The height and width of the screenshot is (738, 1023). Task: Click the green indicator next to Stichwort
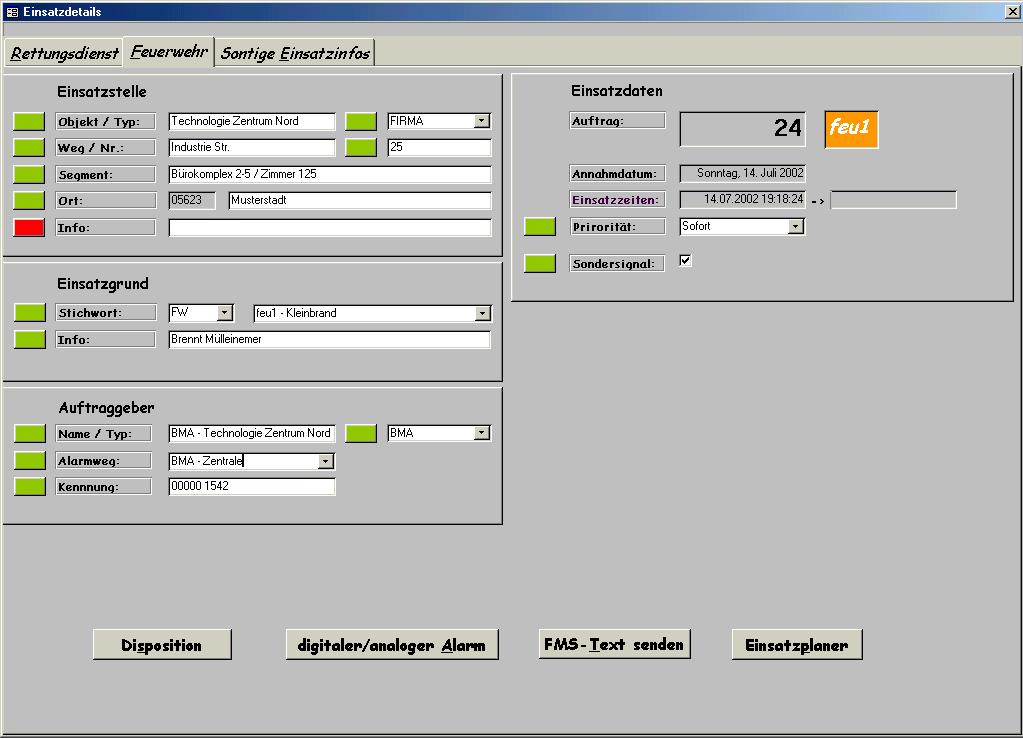click(29, 313)
